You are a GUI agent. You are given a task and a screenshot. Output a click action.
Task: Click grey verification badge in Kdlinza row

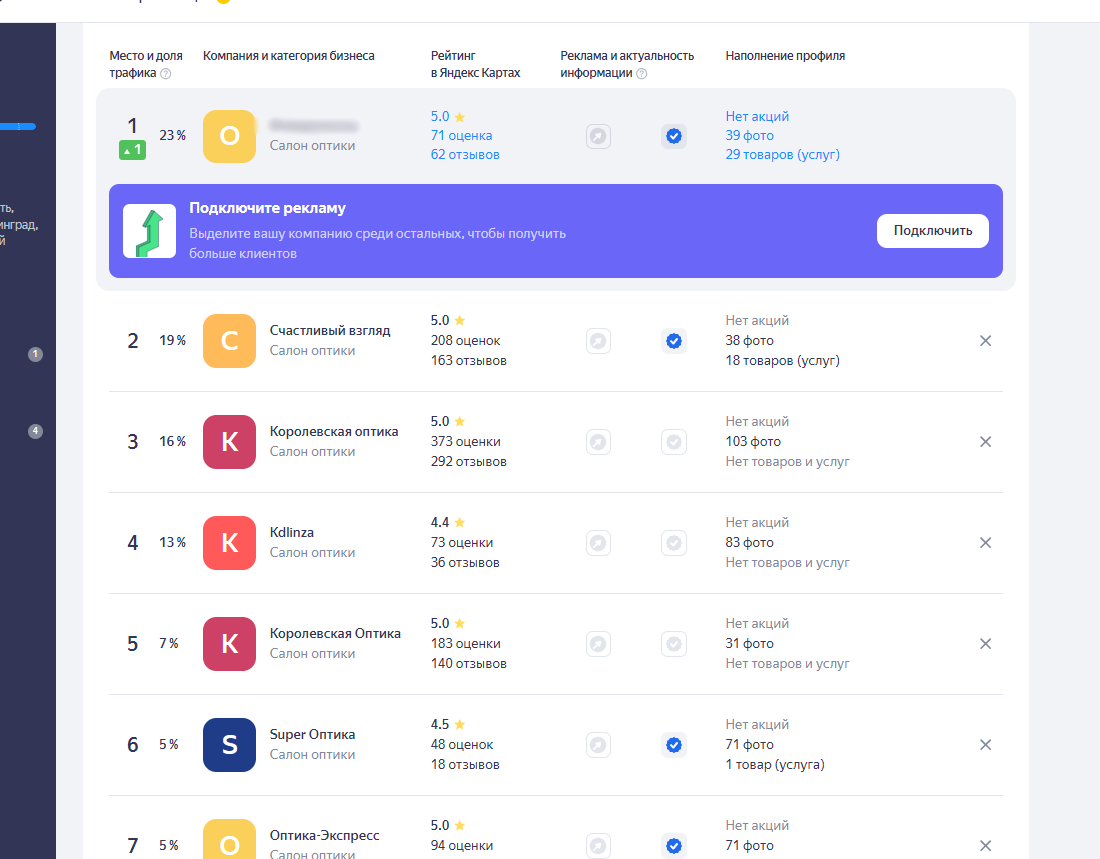click(x=674, y=543)
